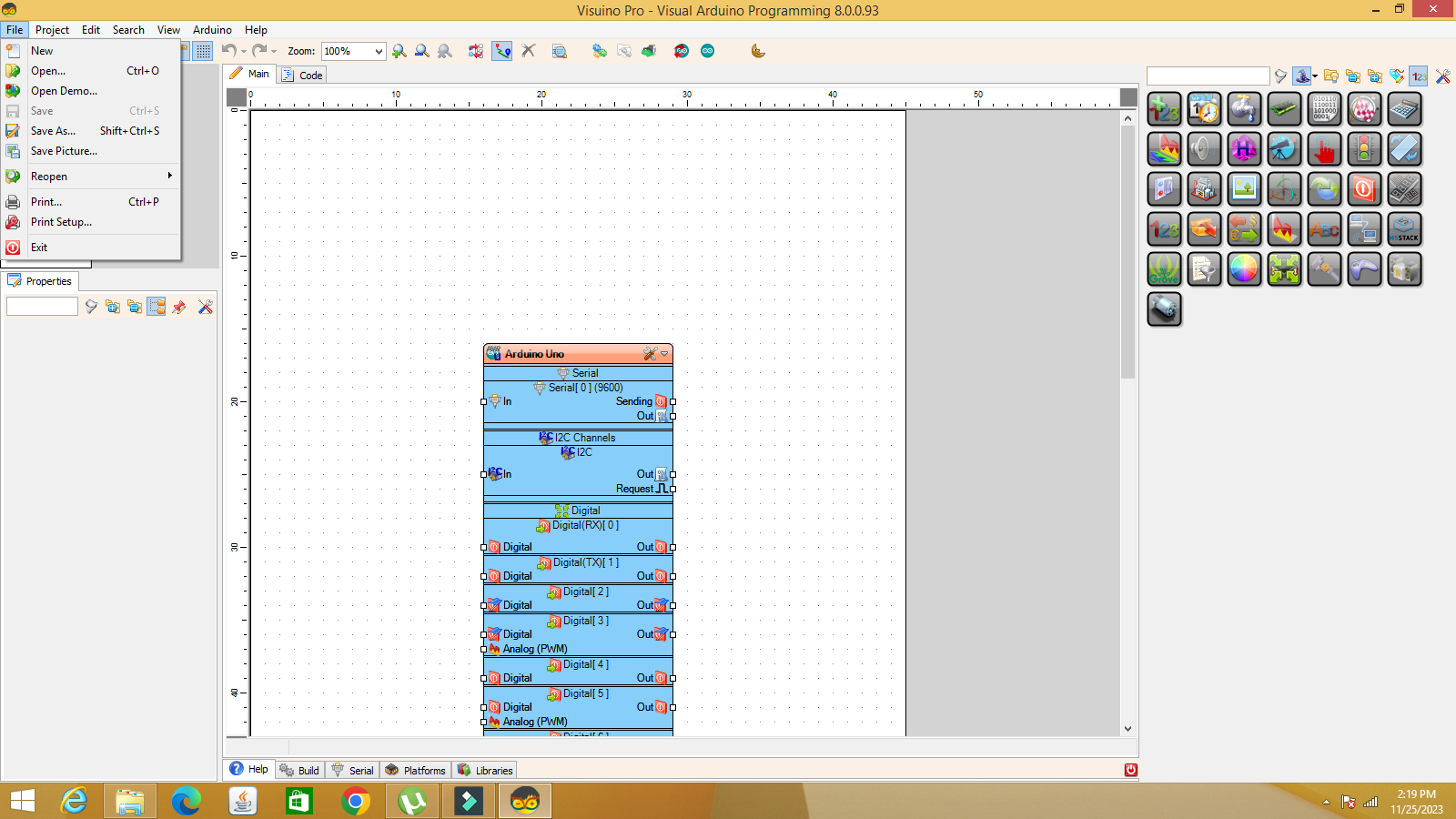Click the wrench button on the Arduino Uno component

(x=650, y=354)
